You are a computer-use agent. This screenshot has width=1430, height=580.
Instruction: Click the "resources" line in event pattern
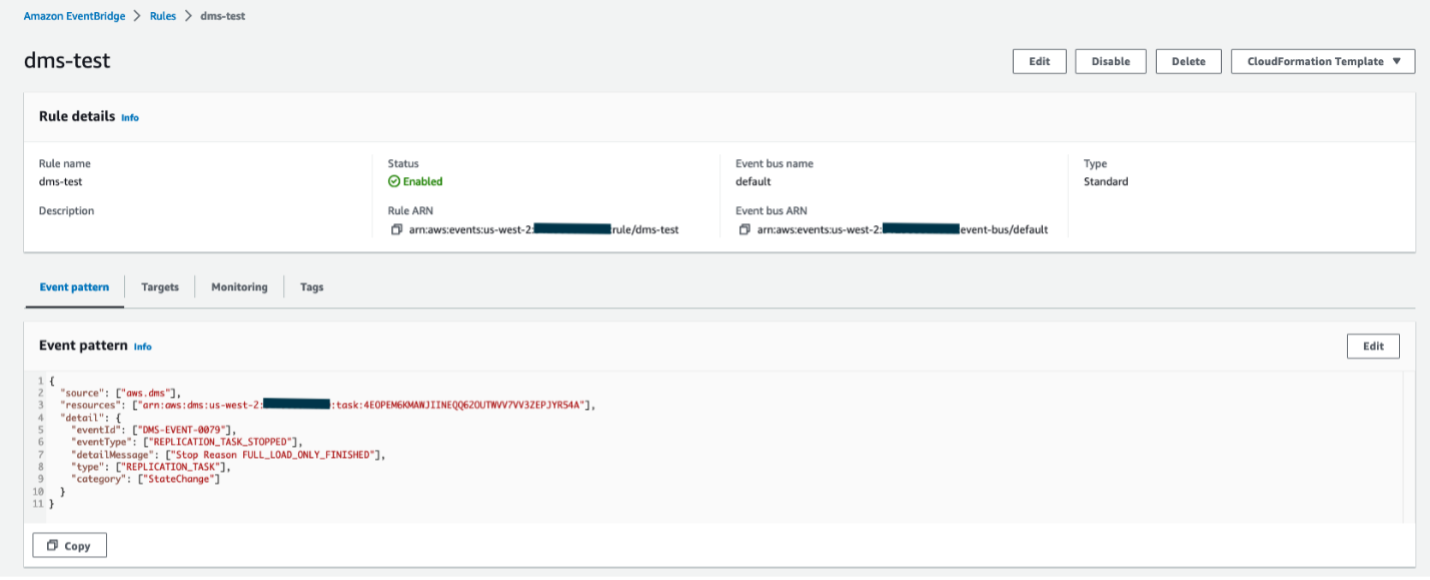328,405
